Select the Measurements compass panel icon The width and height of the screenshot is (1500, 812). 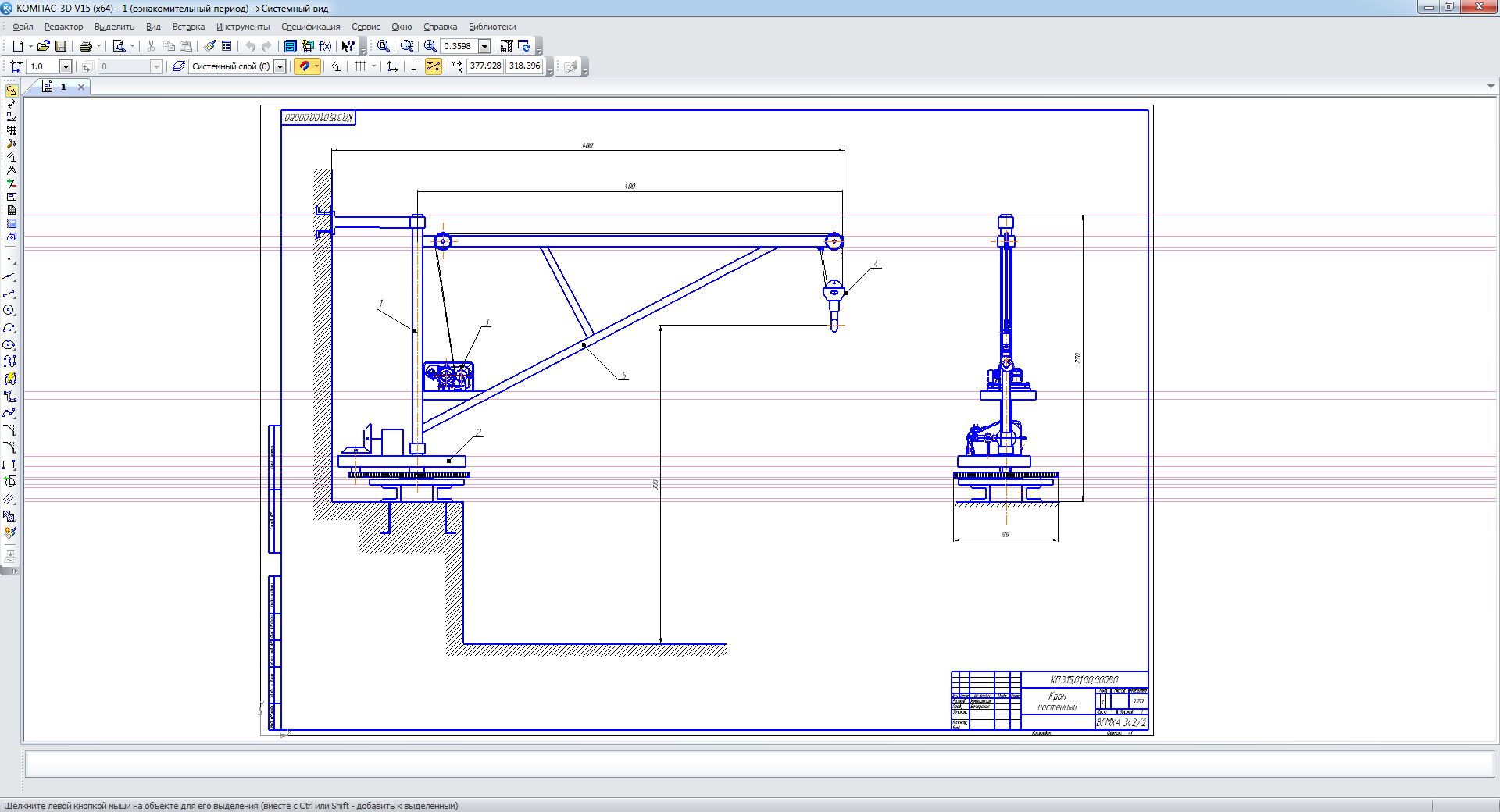pos(11,170)
